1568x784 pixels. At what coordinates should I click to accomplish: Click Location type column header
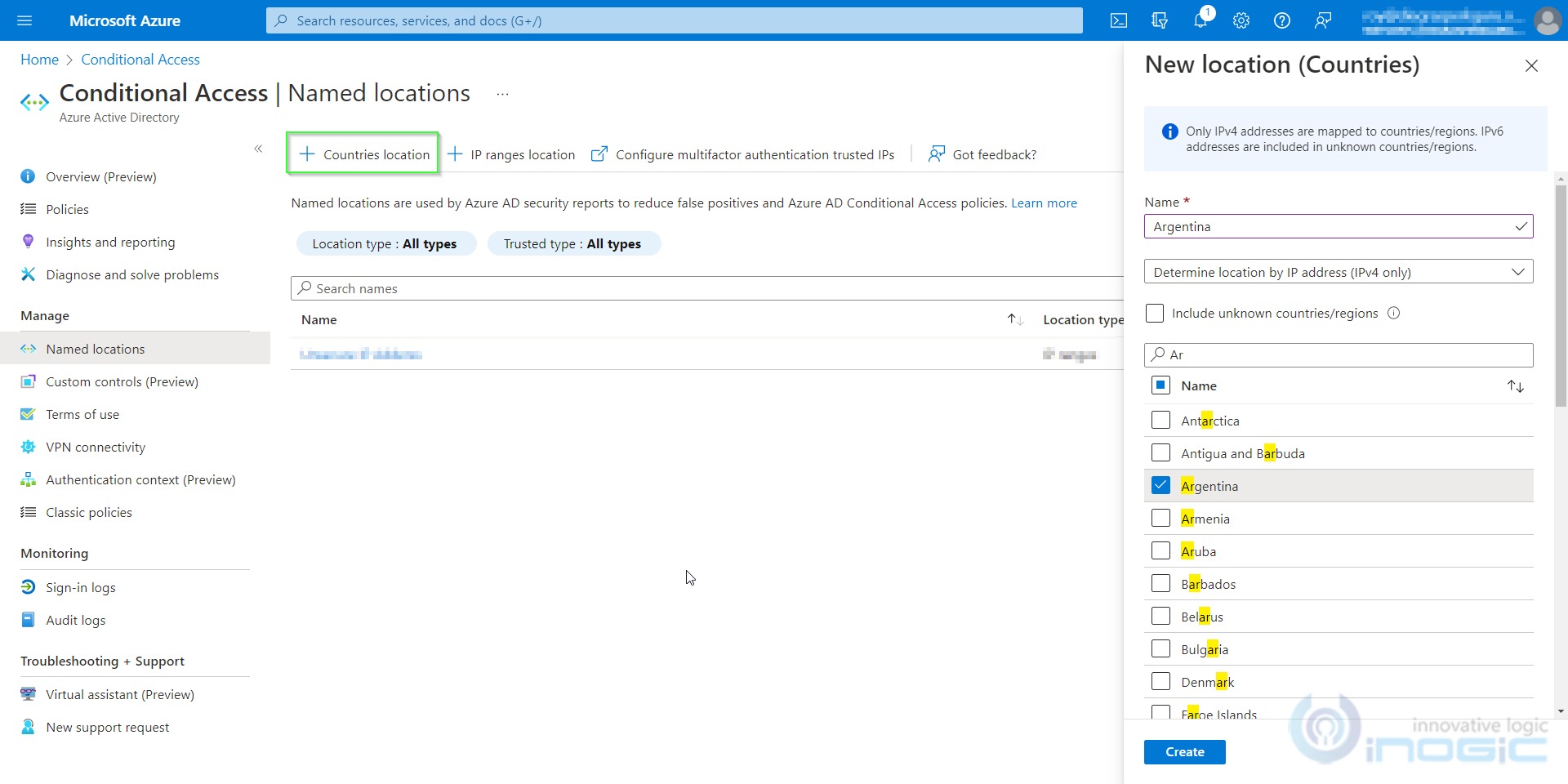click(1083, 319)
